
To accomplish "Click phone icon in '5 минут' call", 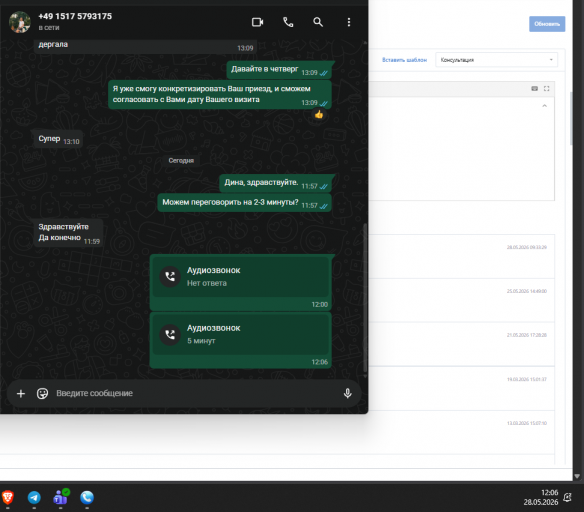I will [170, 334].
